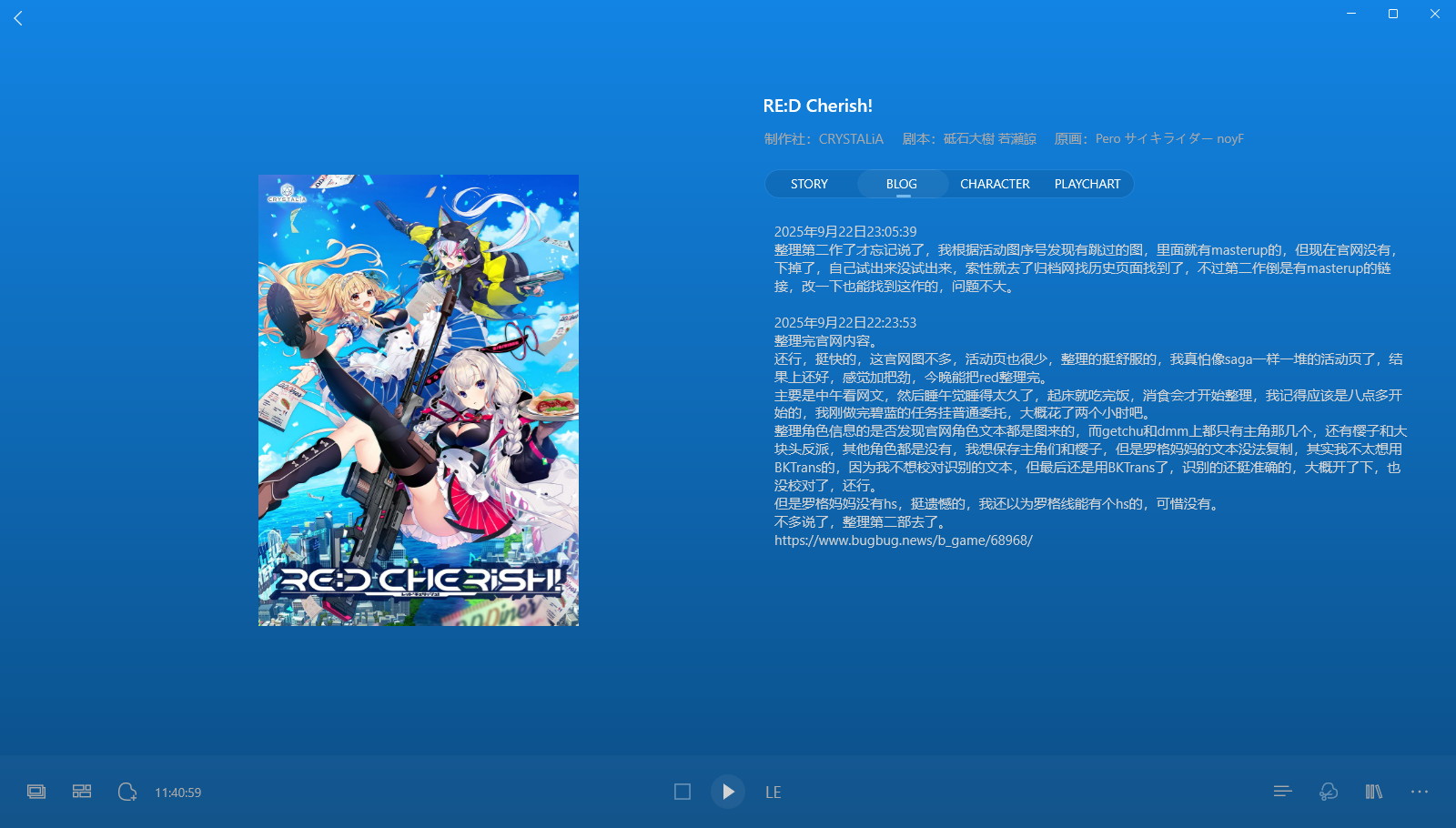Click the stacked windows icon at bottom-left
Screen dimensions: 1456x828
(36, 792)
